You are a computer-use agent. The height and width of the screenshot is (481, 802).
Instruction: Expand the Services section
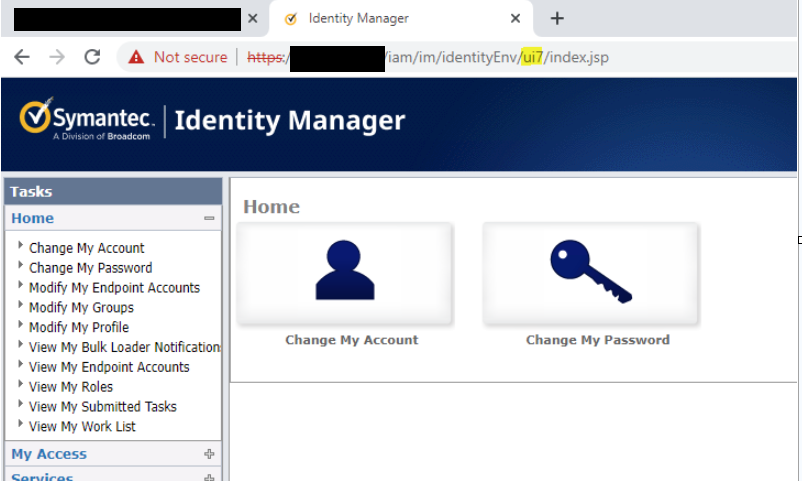click(209, 477)
